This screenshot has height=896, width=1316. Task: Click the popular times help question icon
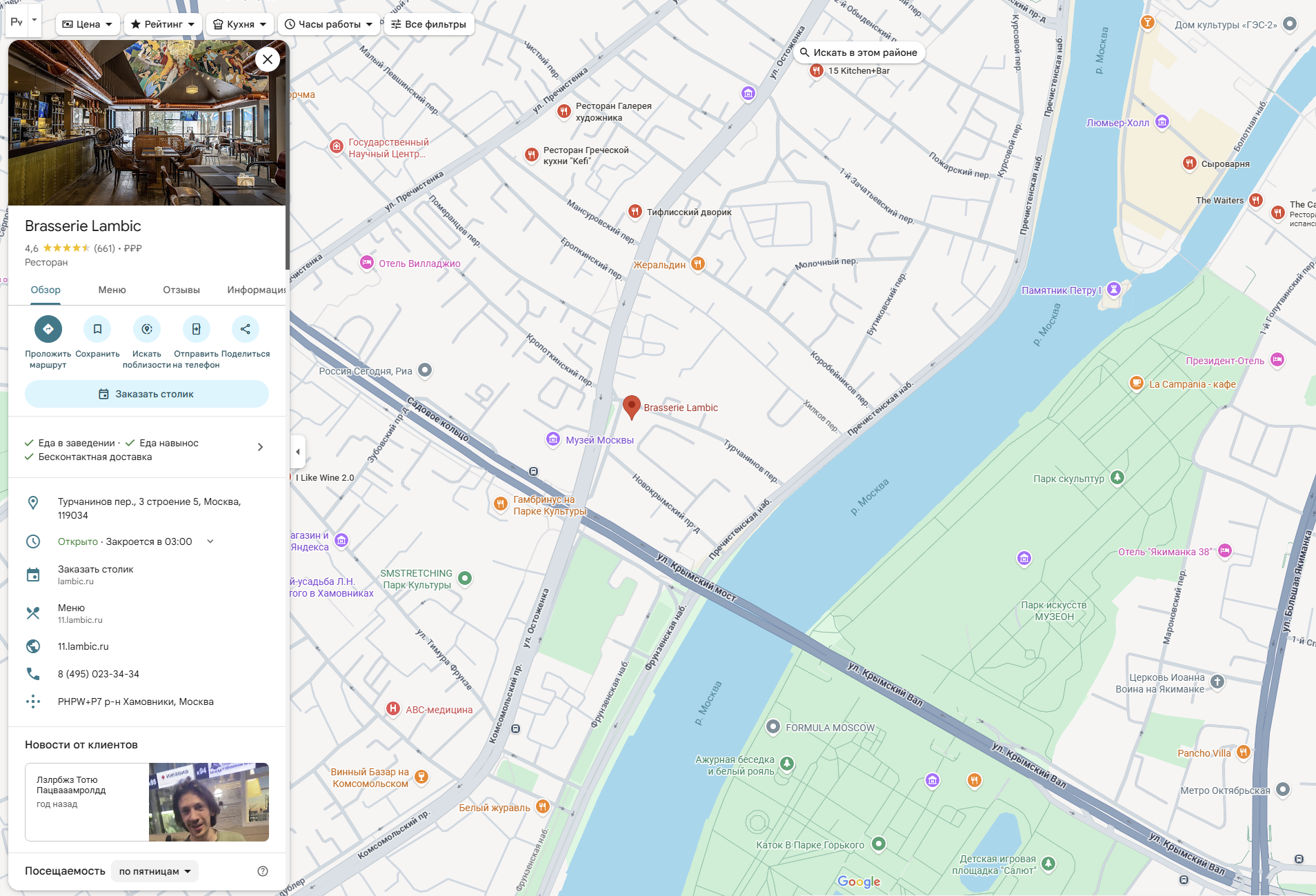[x=263, y=871]
